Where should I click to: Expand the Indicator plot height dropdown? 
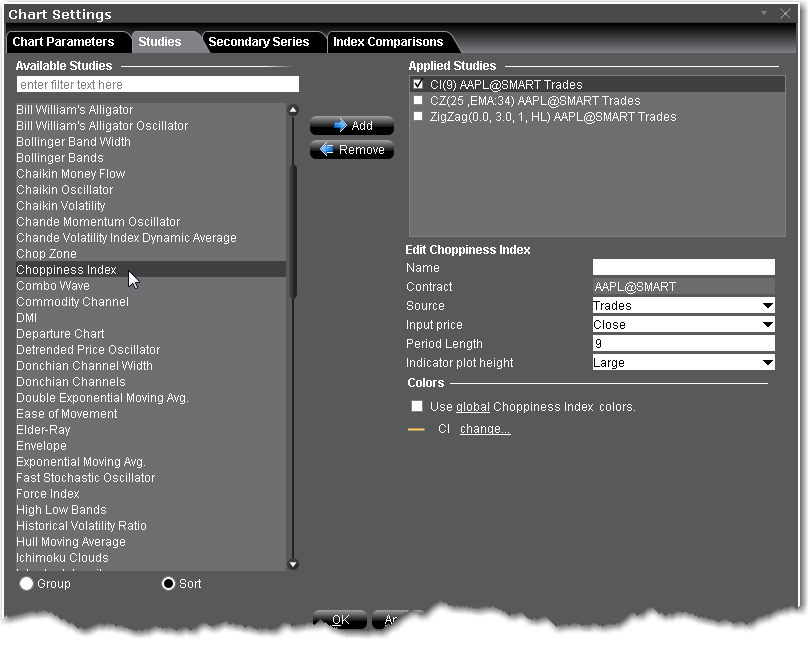click(683, 363)
